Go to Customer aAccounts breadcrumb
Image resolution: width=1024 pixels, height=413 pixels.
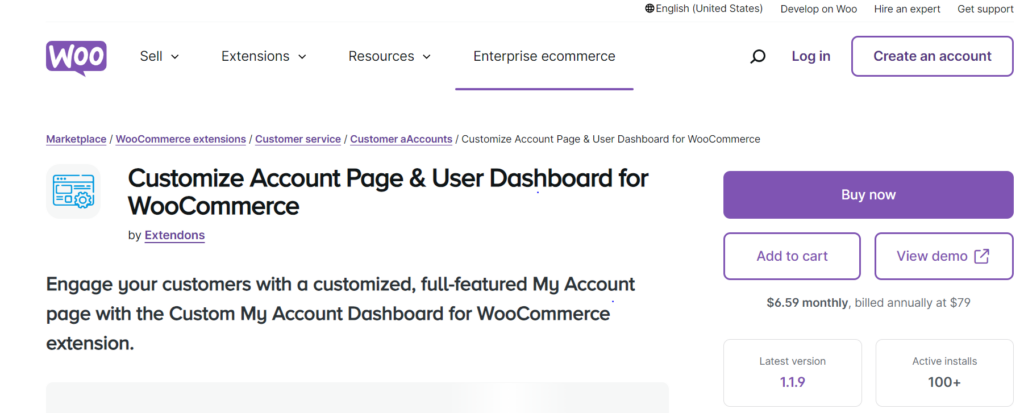(401, 139)
